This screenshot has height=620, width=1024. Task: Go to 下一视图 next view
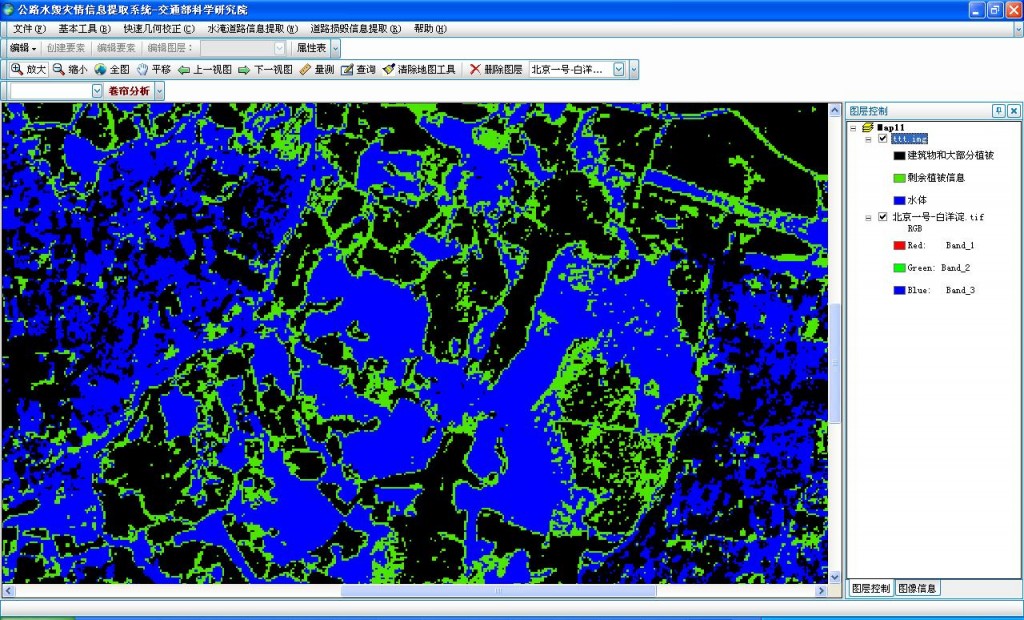(x=265, y=70)
